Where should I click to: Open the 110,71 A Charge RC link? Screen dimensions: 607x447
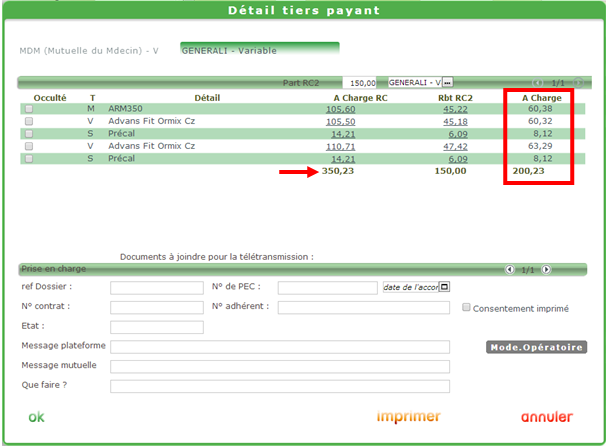(340, 147)
